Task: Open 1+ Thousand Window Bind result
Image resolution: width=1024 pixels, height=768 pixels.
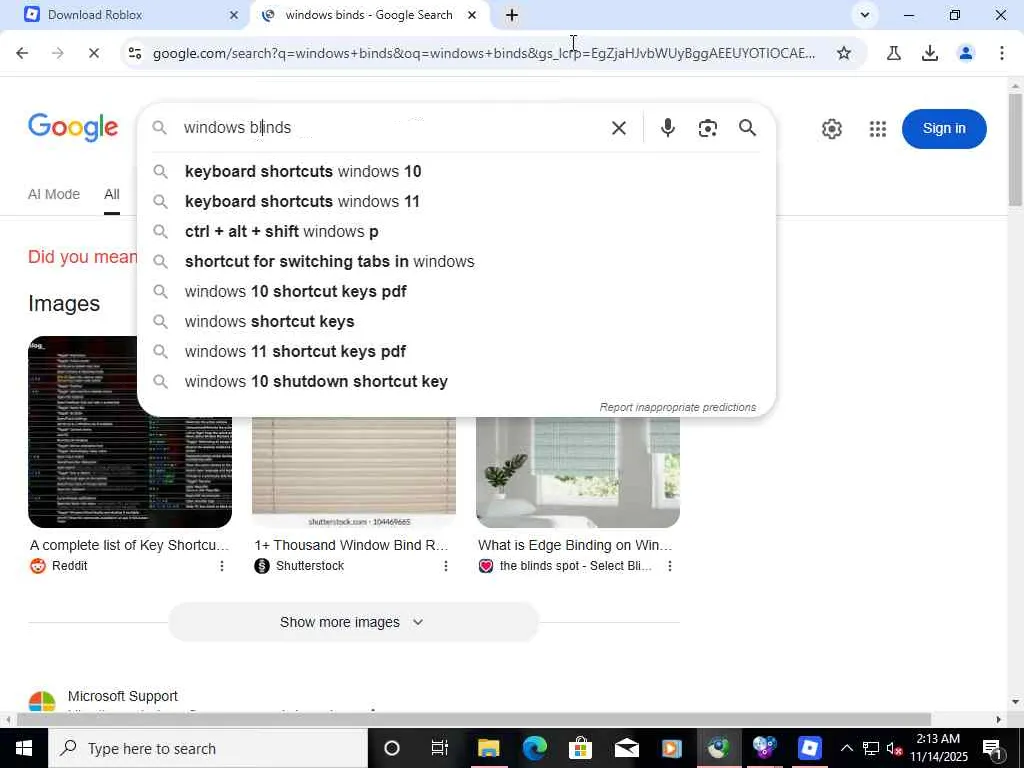Action: pos(351,545)
